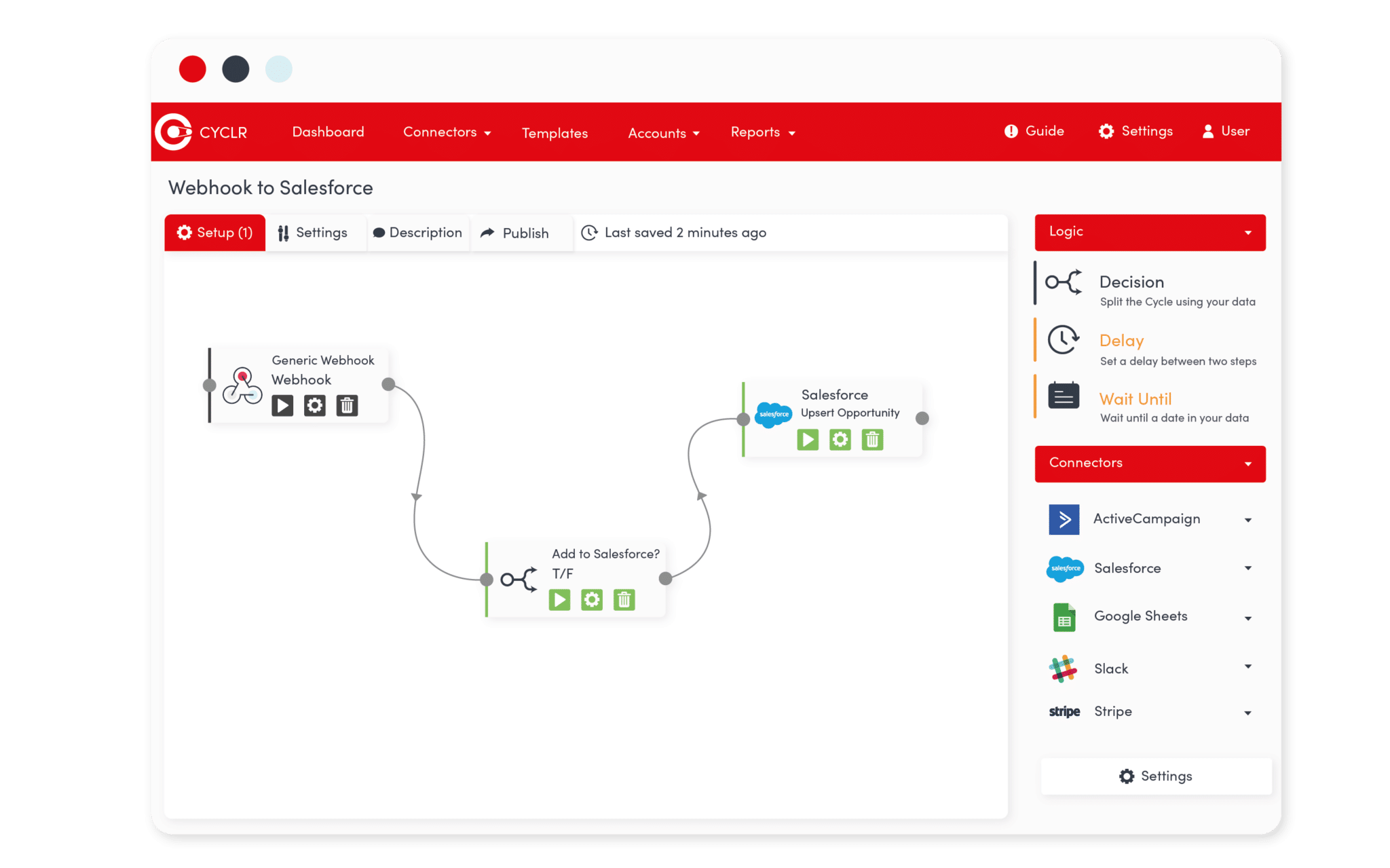Click the decision step input connection dot
Viewport: 1390px width, 868px height.
click(487, 580)
